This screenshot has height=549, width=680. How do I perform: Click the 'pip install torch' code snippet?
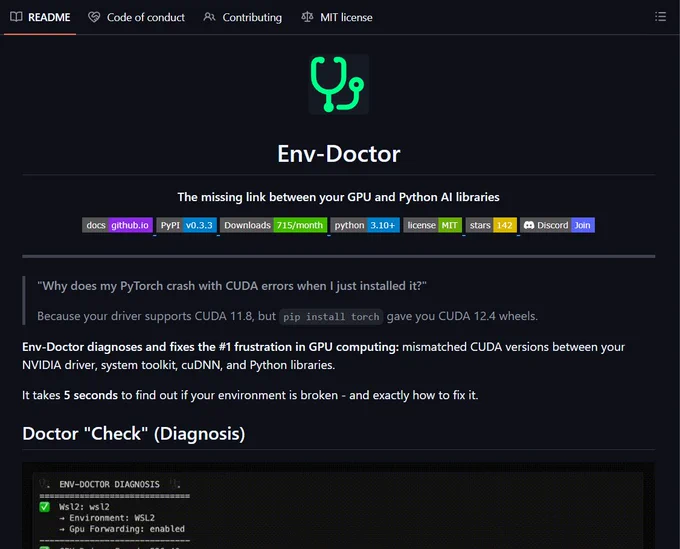[331, 317]
